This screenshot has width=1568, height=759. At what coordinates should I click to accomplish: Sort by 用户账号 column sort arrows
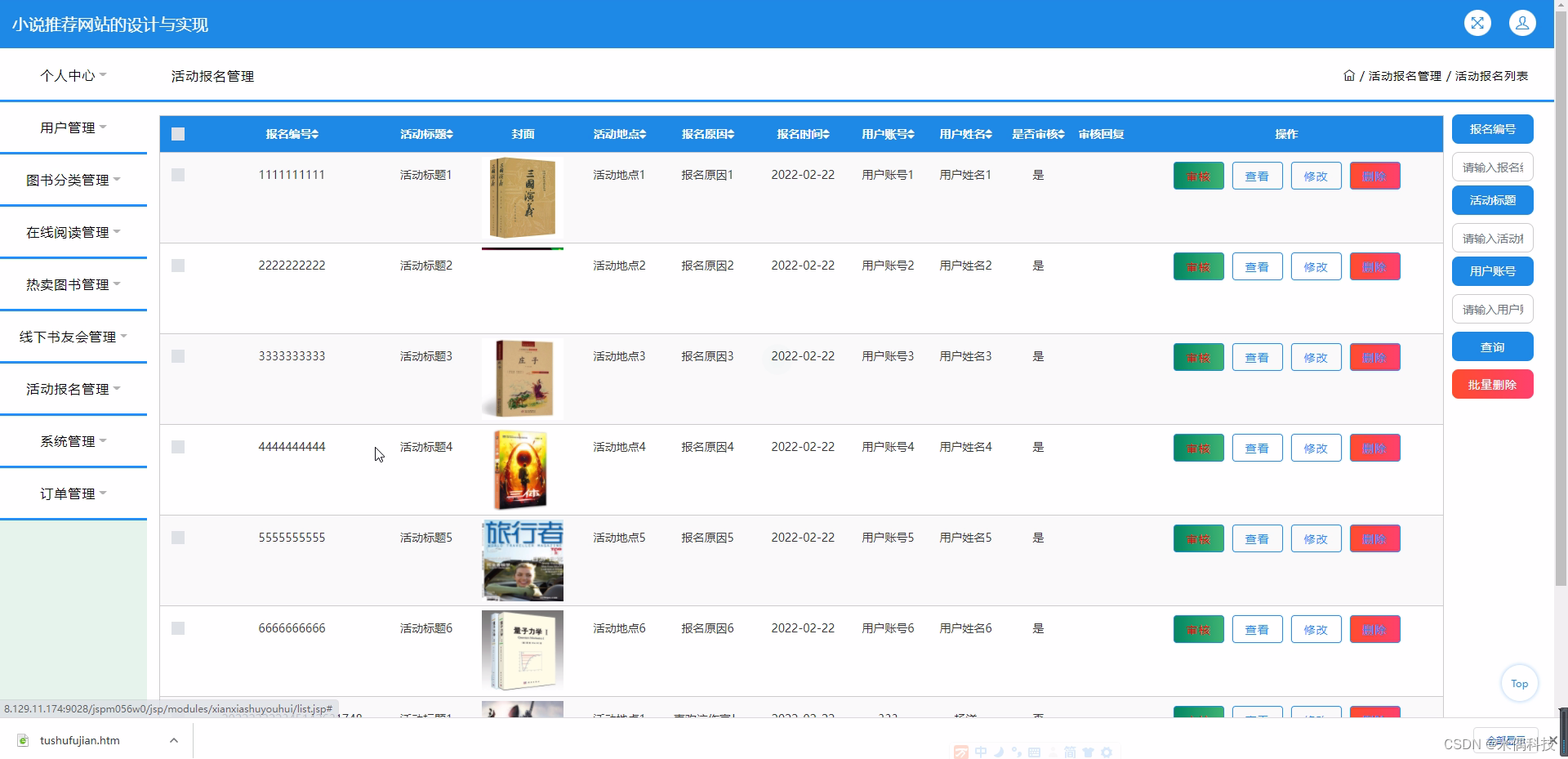point(911,134)
